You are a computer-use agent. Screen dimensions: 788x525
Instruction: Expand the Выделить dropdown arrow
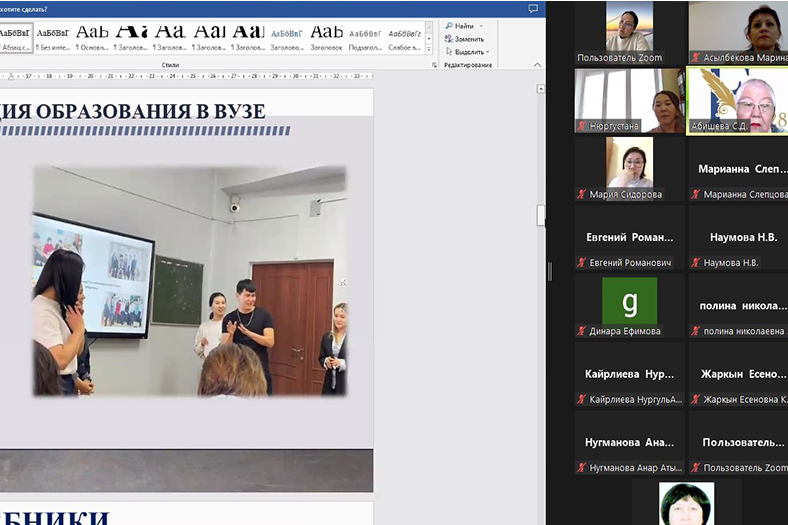tap(487, 52)
